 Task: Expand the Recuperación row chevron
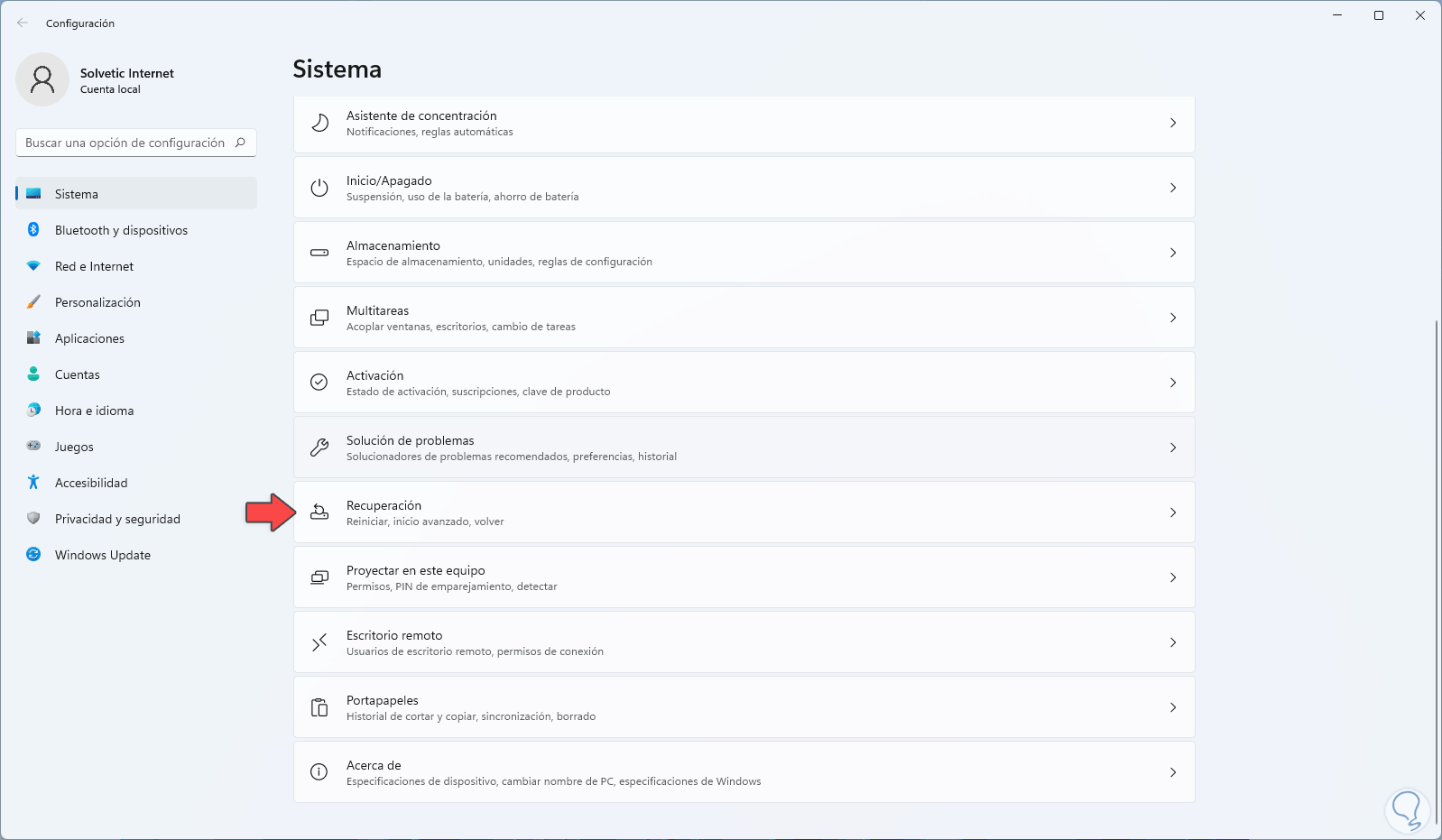coord(1173,512)
